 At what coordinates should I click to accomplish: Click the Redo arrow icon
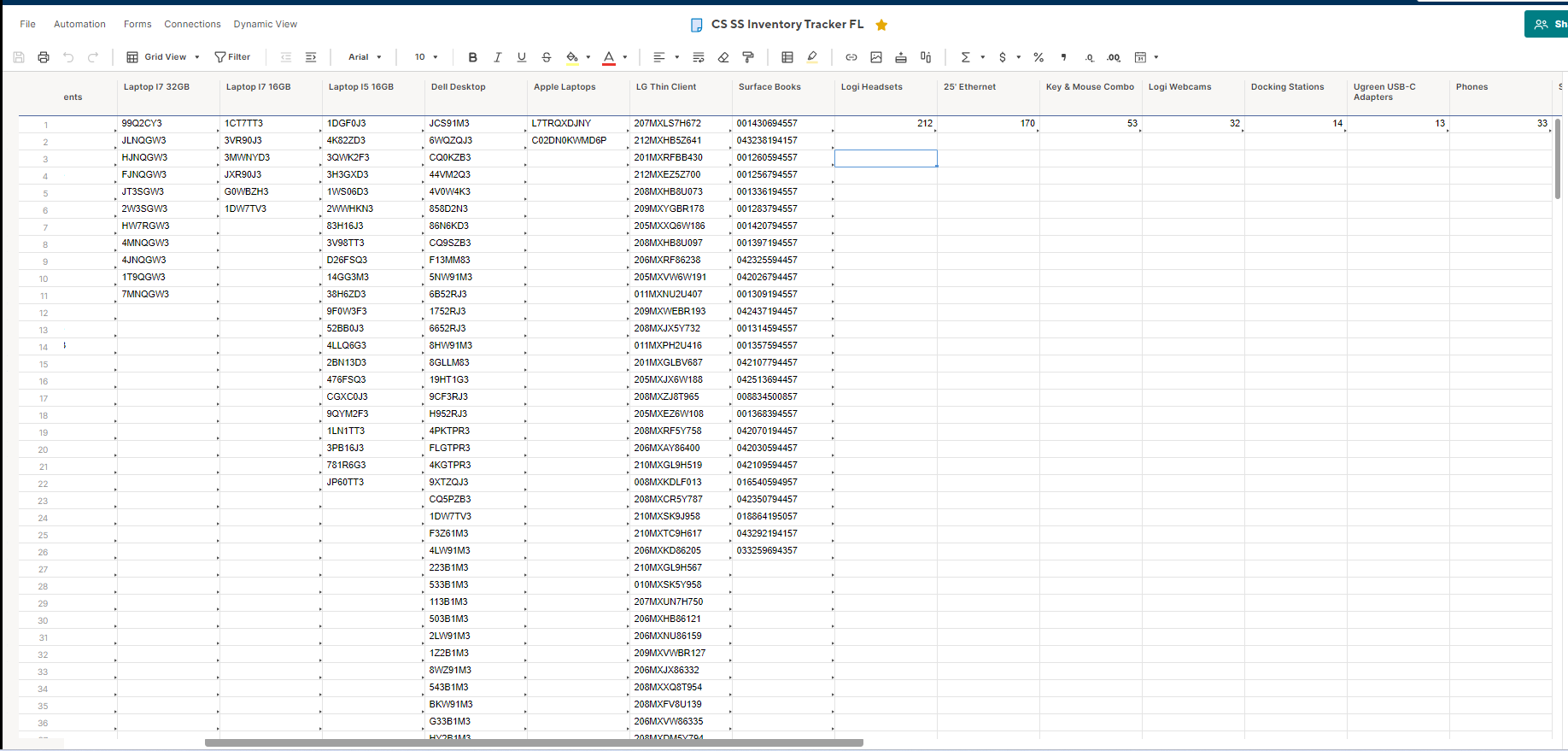pos(93,57)
